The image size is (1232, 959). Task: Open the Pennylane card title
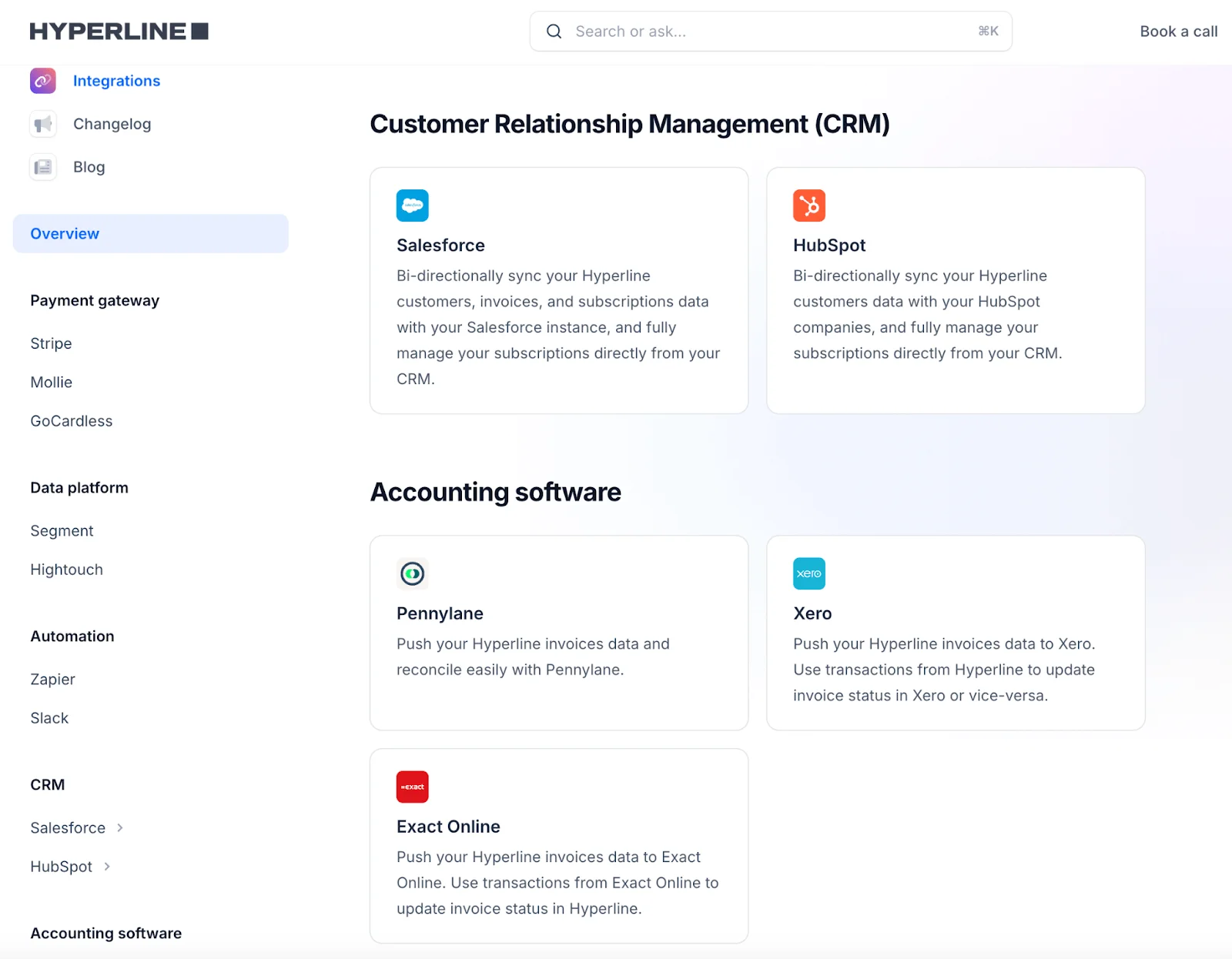pyautogui.click(x=440, y=613)
